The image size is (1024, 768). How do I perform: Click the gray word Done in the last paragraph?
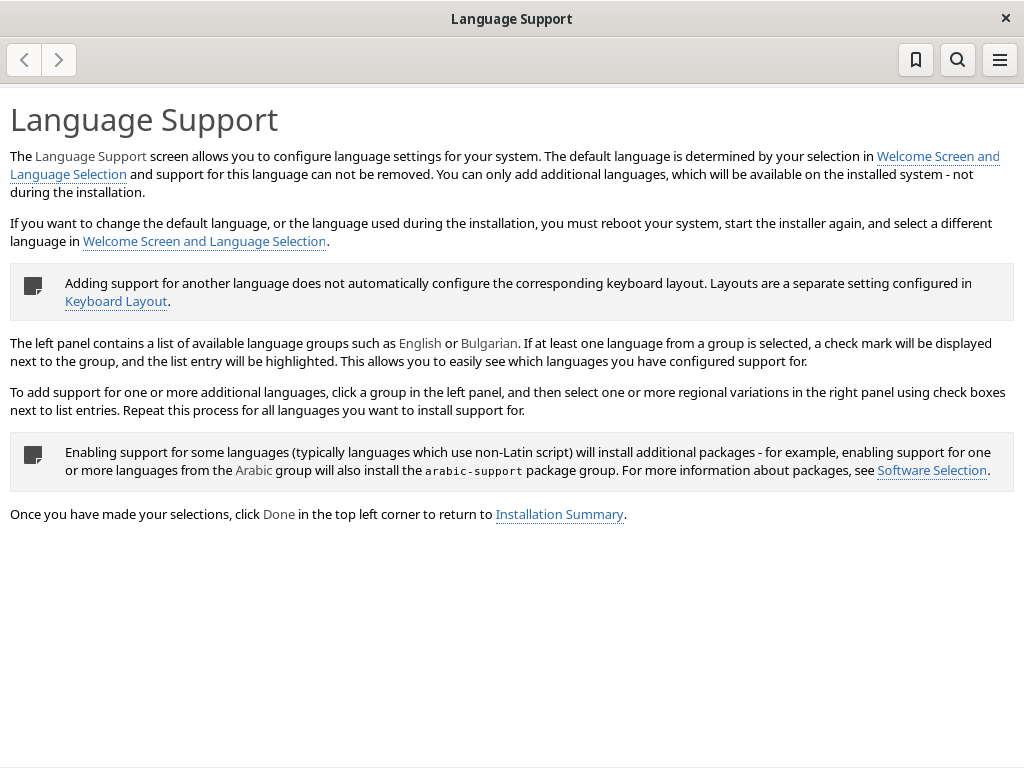point(279,515)
